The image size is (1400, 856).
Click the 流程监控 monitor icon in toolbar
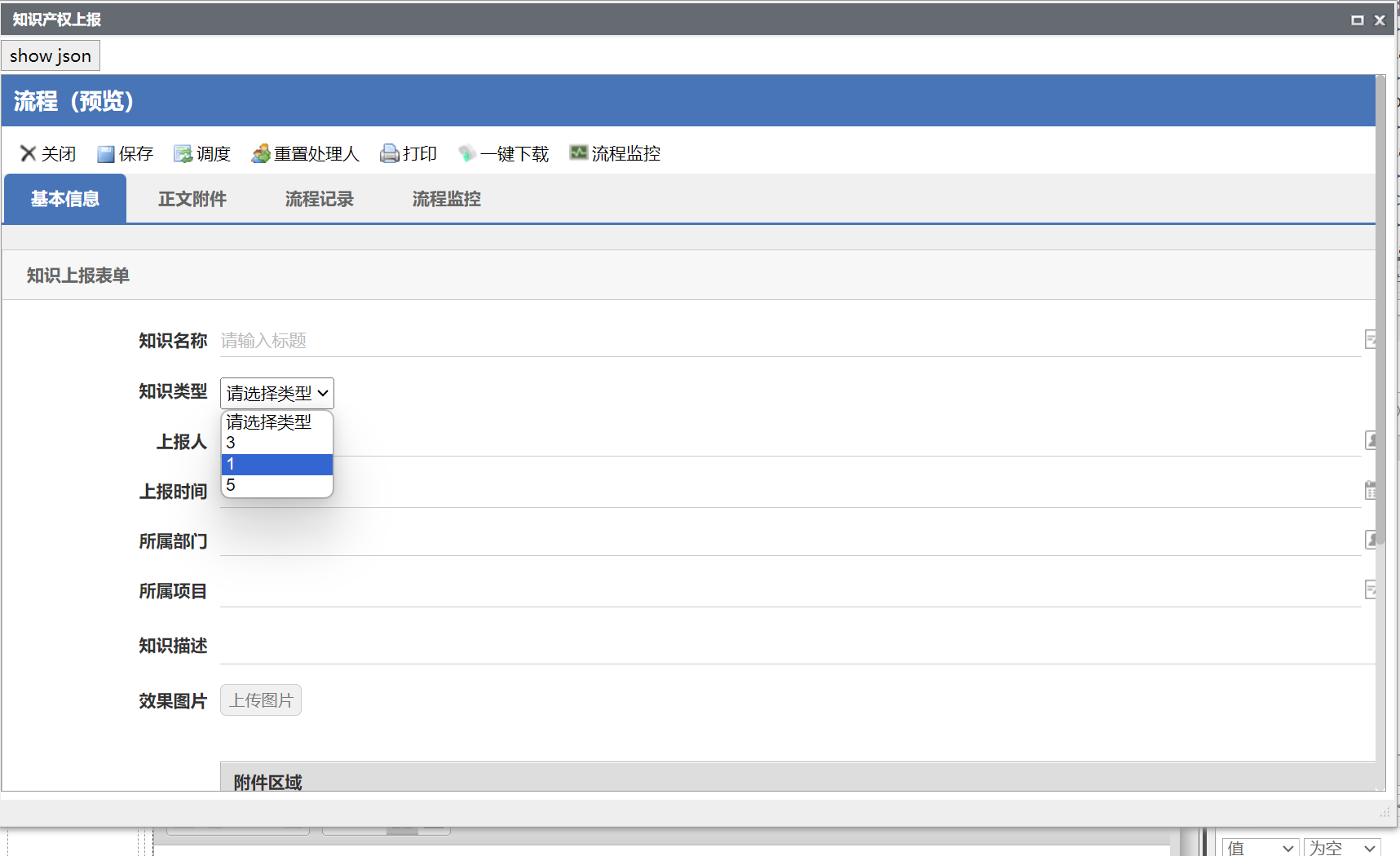579,152
